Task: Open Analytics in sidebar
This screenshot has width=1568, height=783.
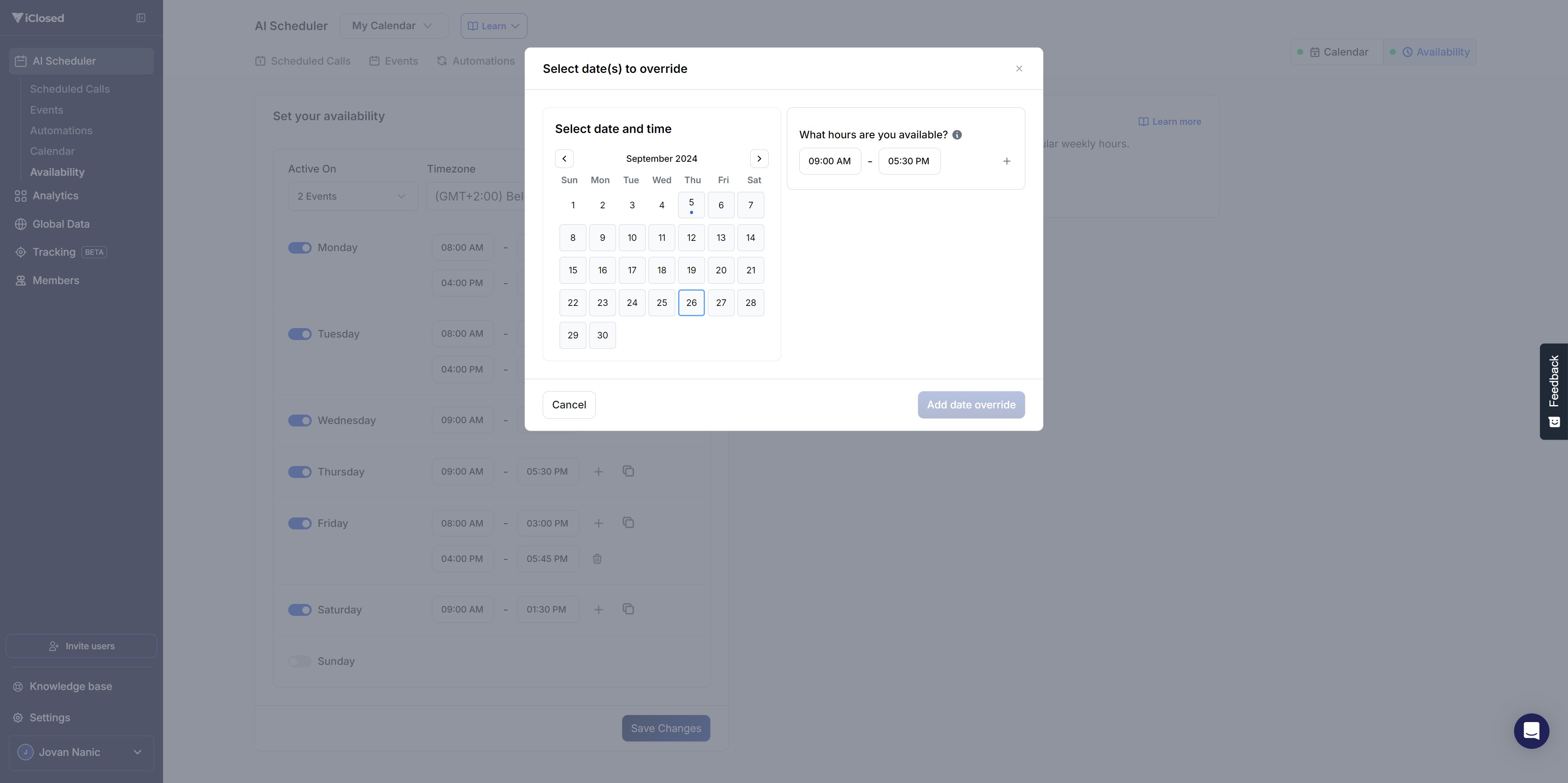Action: click(56, 196)
